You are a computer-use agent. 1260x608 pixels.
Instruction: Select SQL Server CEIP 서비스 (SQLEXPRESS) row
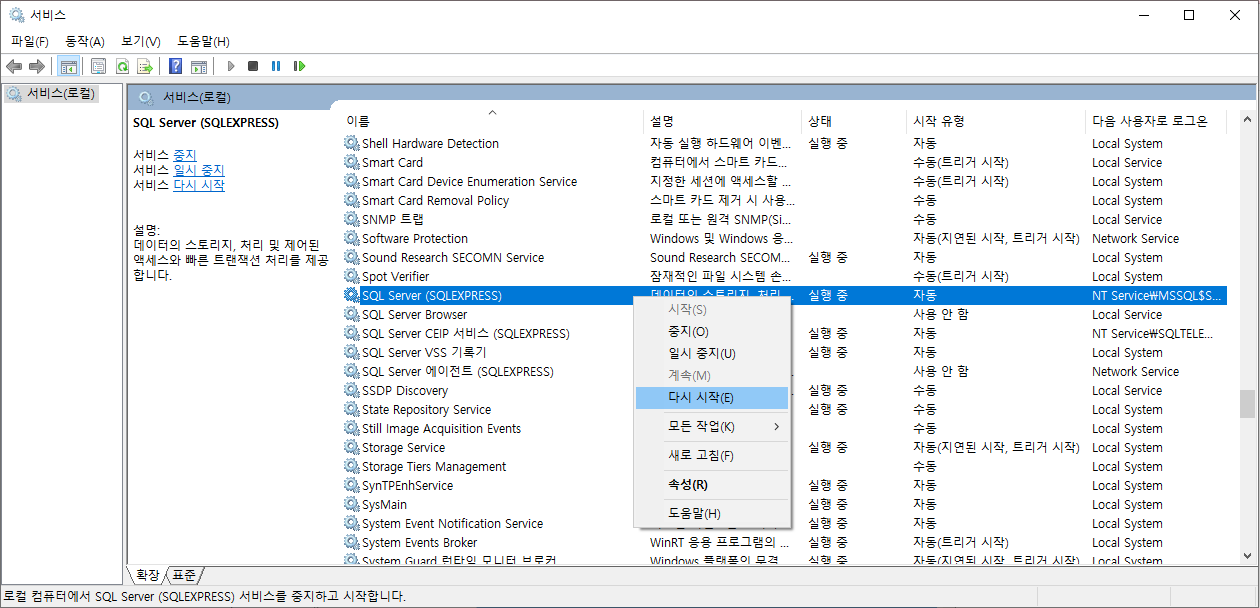pos(784,333)
